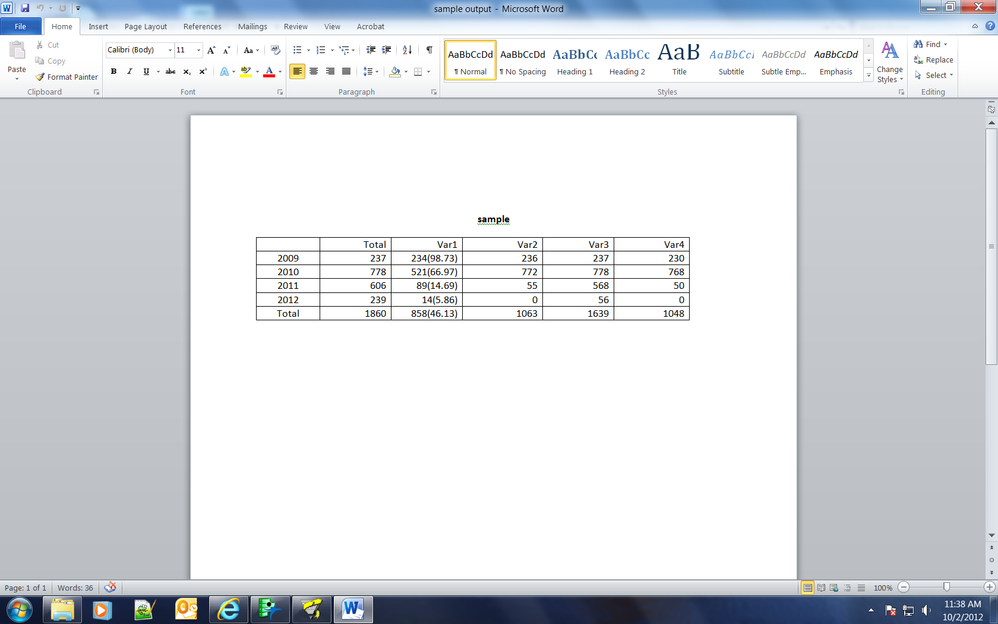The height and width of the screenshot is (624, 998).
Task: Click the Undo icon in the title bar
Action: pos(40,8)
